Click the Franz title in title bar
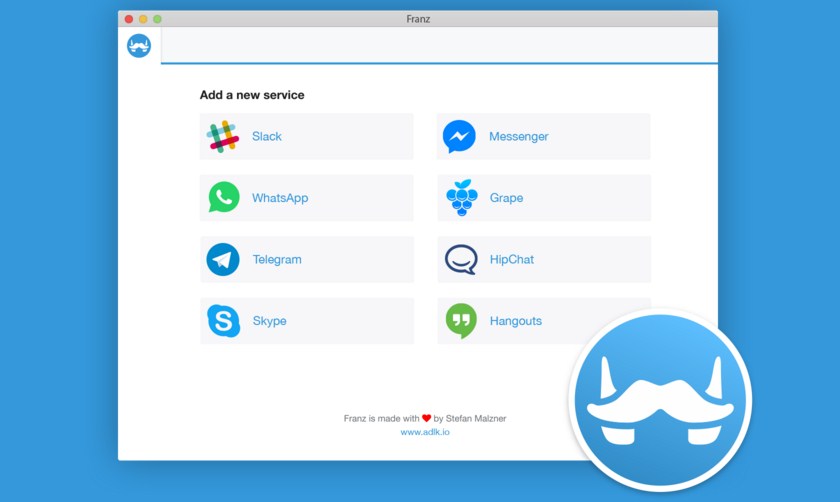 (418, 19)
